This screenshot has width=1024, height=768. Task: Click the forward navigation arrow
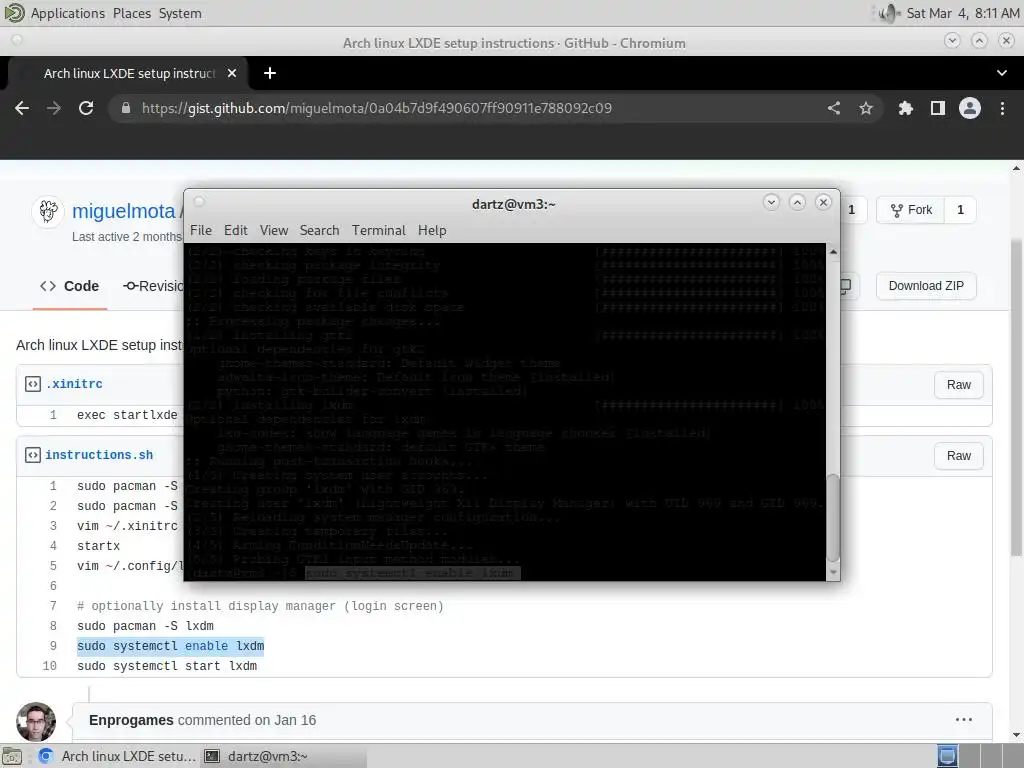click(x=54, y=108)
